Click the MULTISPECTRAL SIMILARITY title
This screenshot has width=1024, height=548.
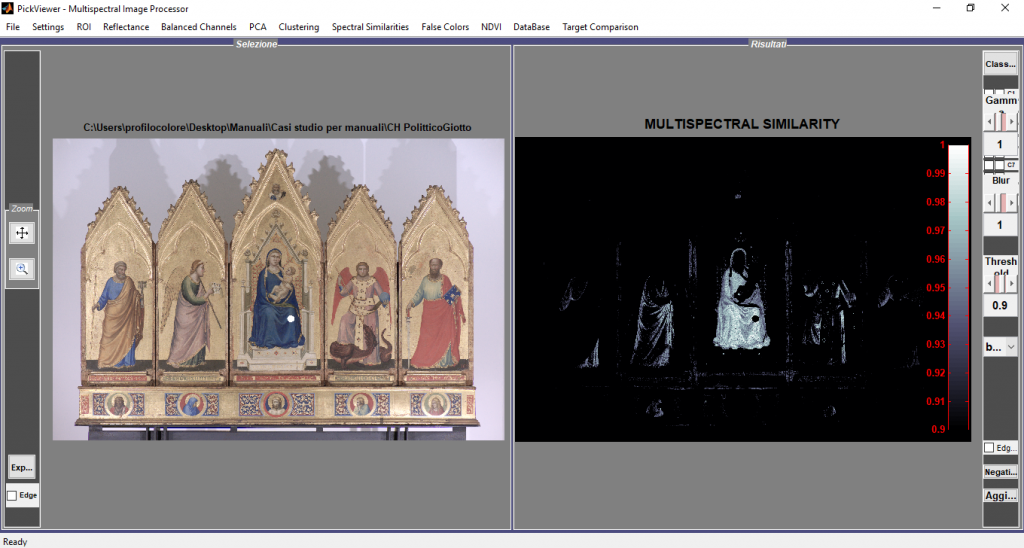pos(742,124)
